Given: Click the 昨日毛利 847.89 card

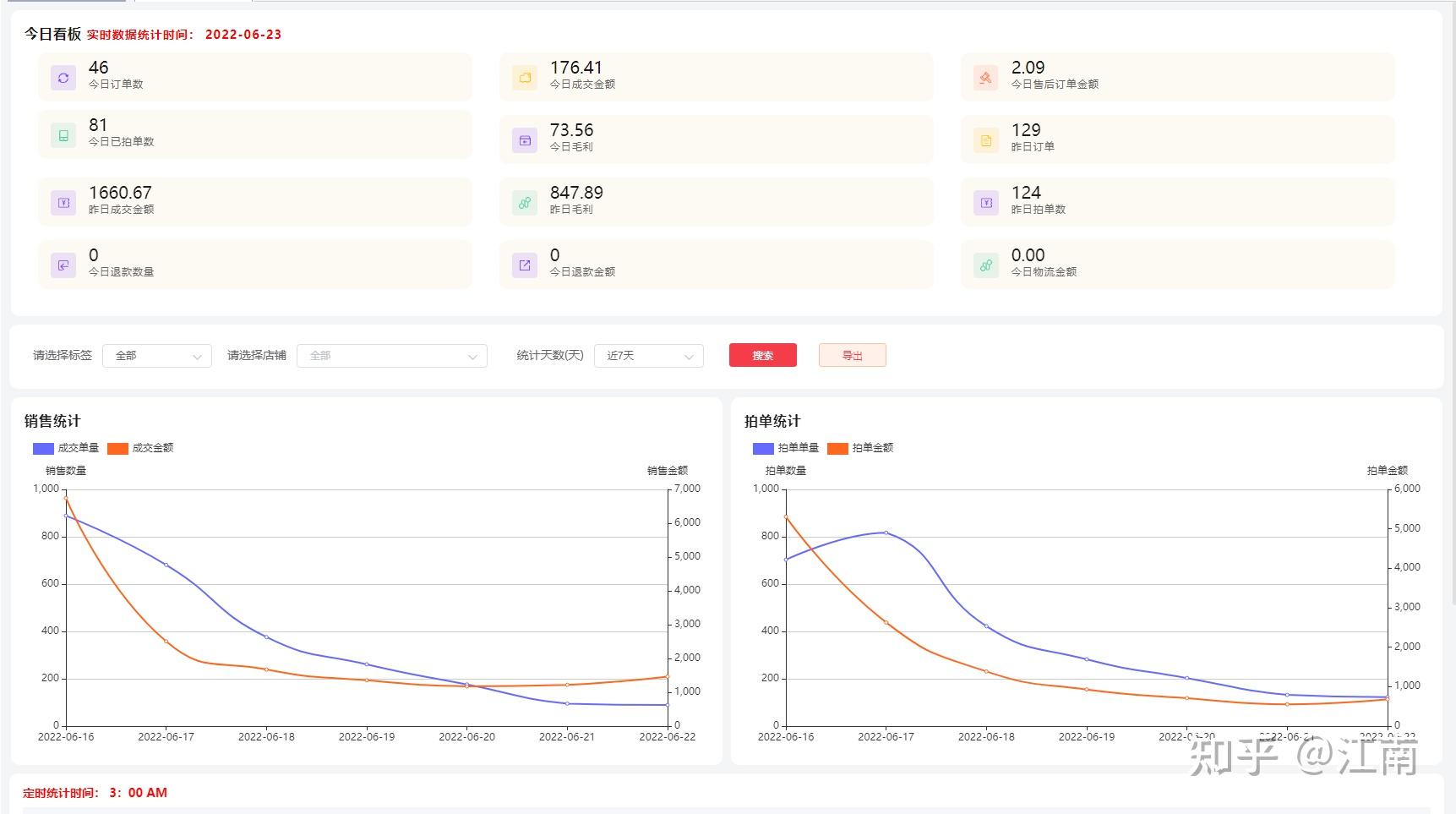Looking at the screenshot, I should 717,201.
